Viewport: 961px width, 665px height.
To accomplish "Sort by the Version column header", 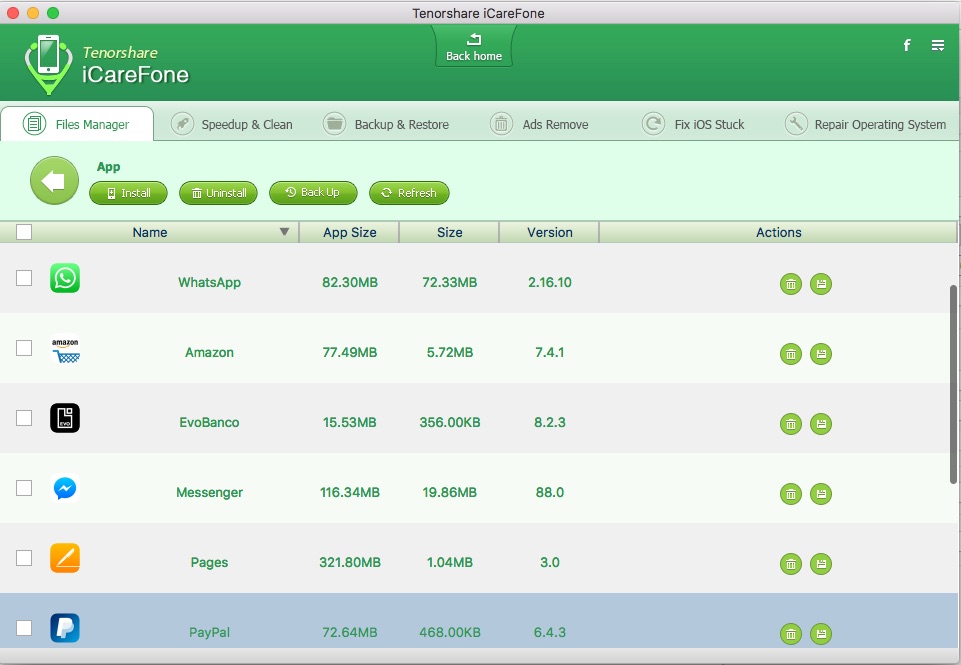I will (550, 232).
